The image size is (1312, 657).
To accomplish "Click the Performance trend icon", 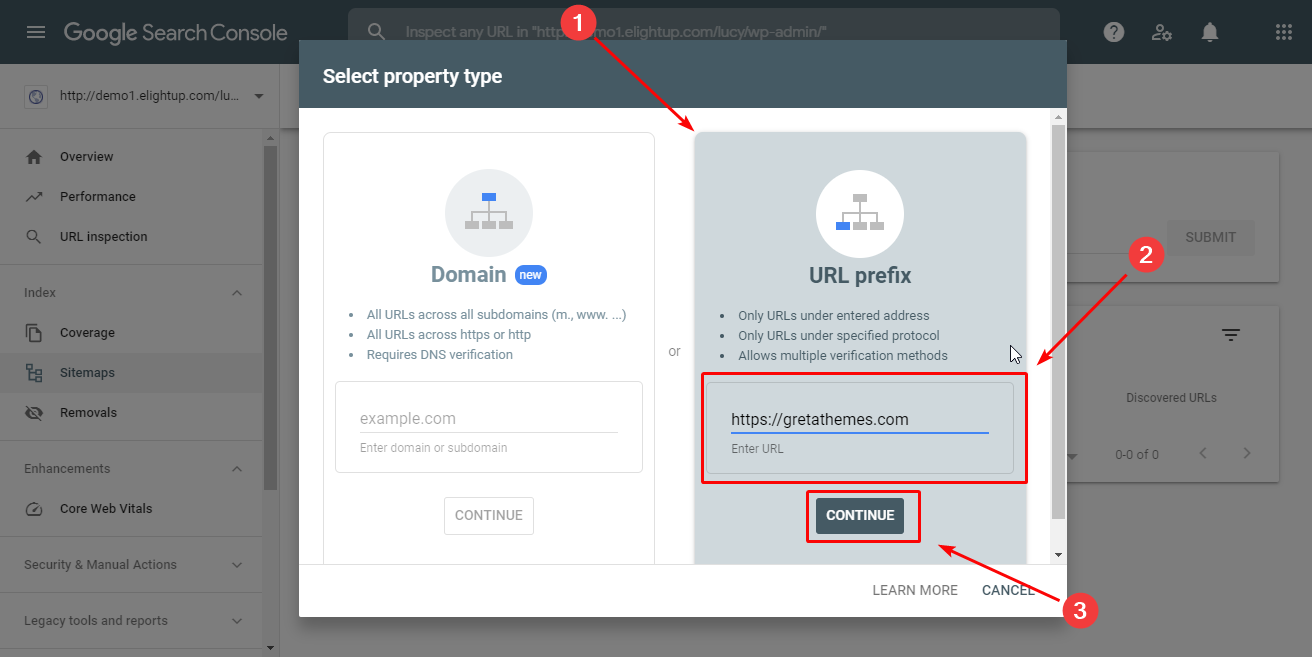I will pos(34,197).
